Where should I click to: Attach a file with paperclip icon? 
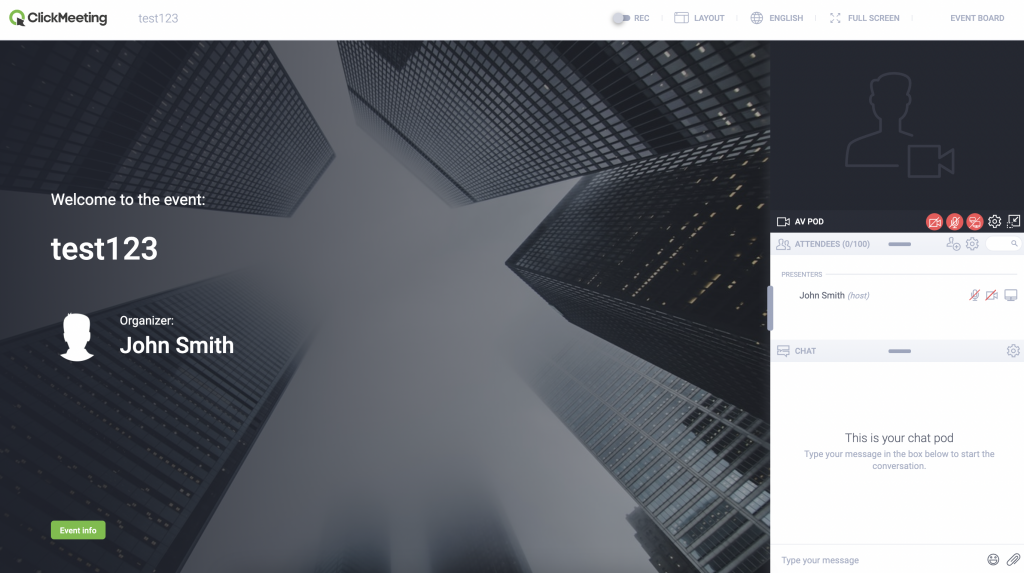tap(1013, 559)
